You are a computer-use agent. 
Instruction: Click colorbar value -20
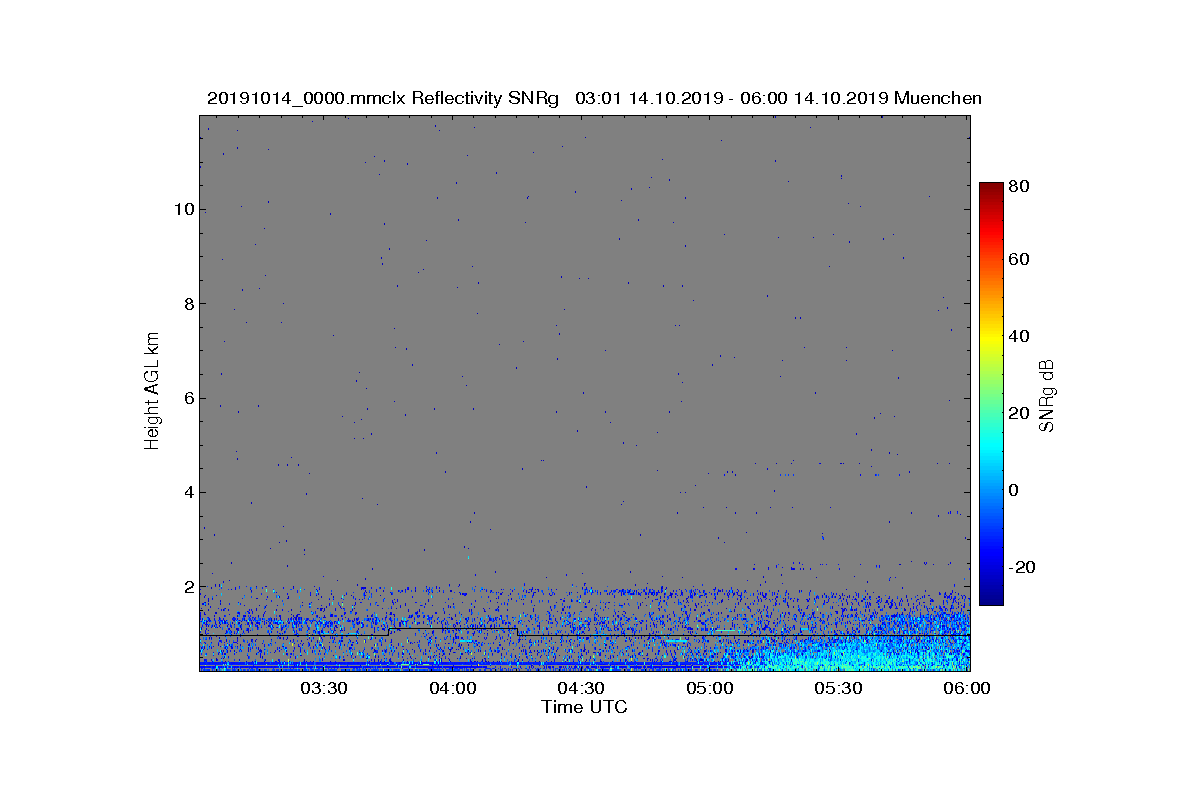1023,567
